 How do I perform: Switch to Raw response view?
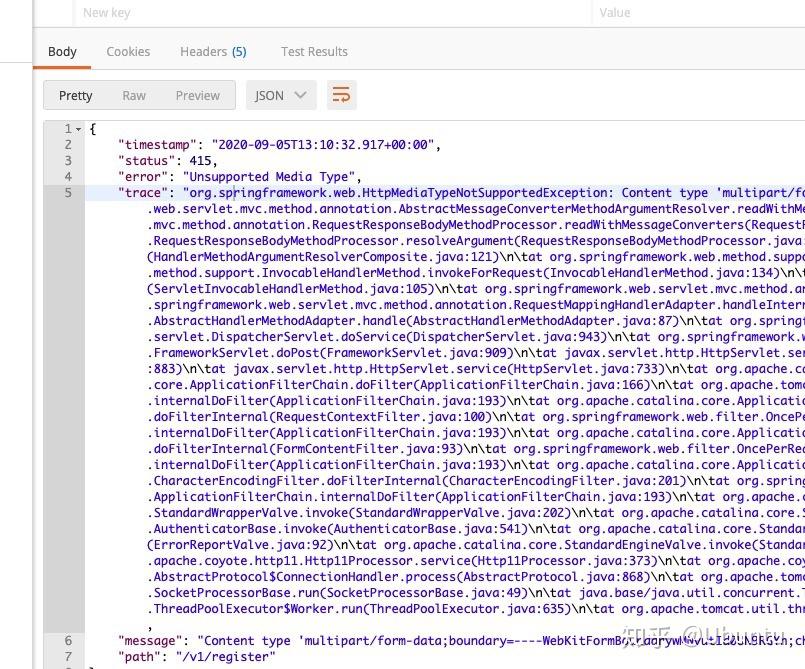click(x=134, y=94)
